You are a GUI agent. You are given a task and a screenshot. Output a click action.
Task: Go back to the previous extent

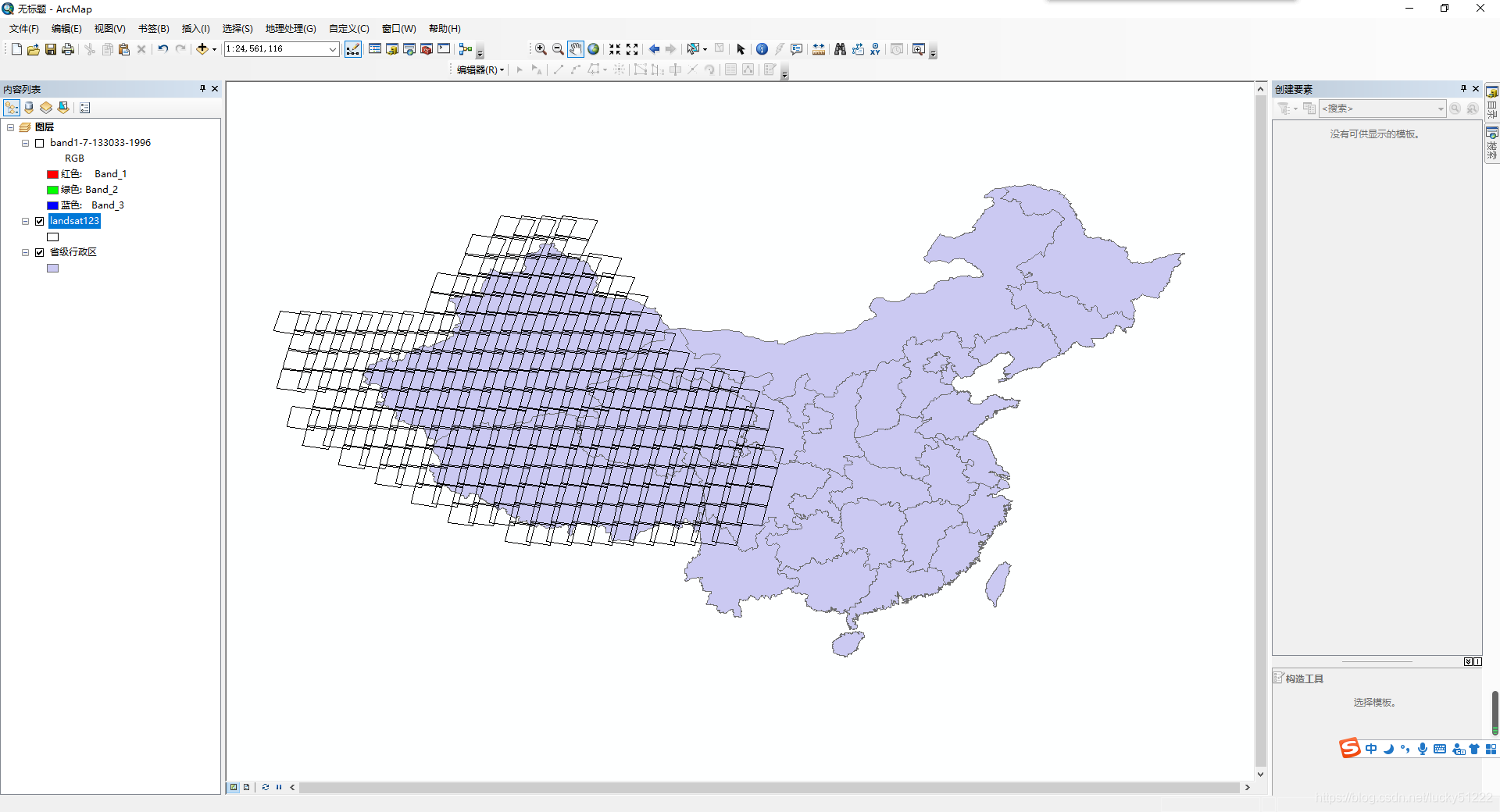pos(654,49)
